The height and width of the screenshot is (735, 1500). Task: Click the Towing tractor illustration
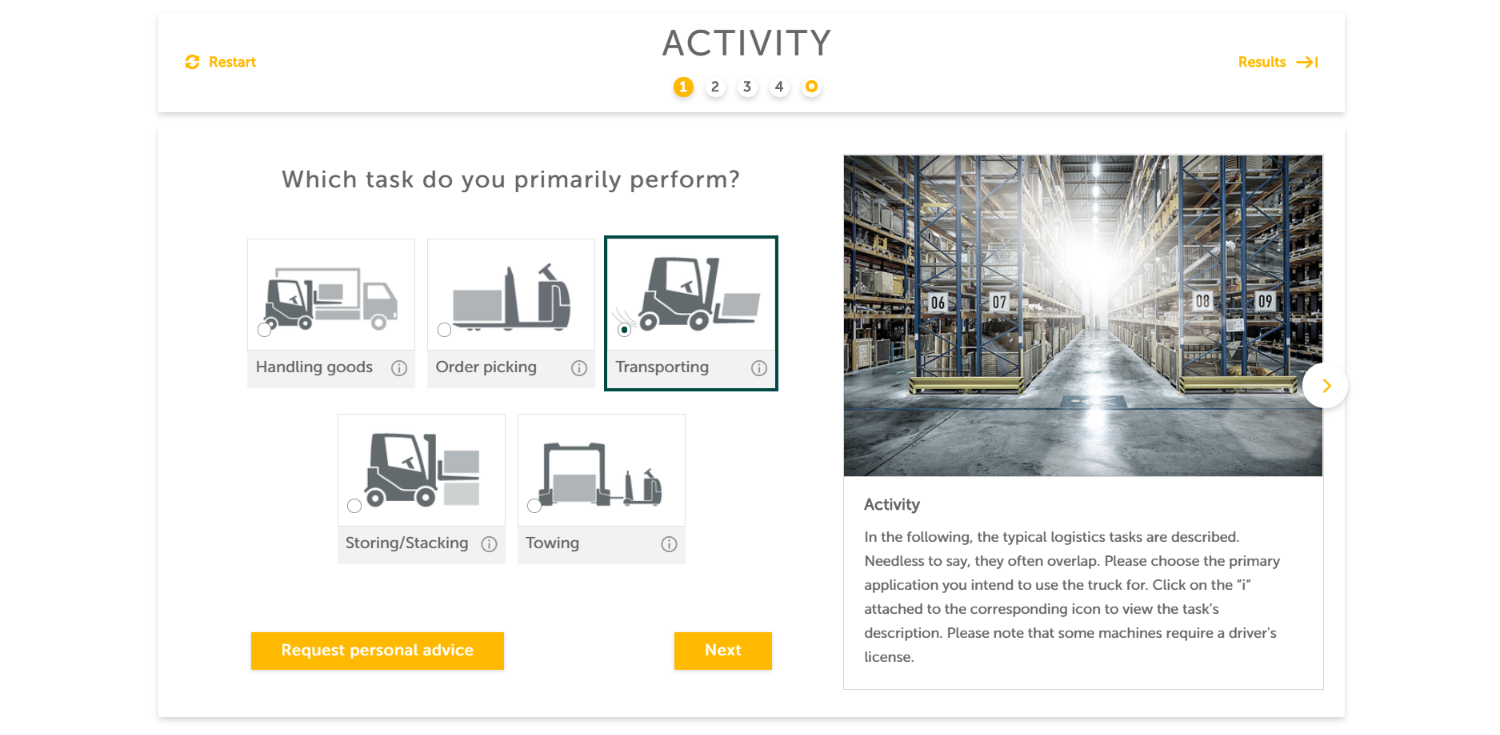(601, 474)
